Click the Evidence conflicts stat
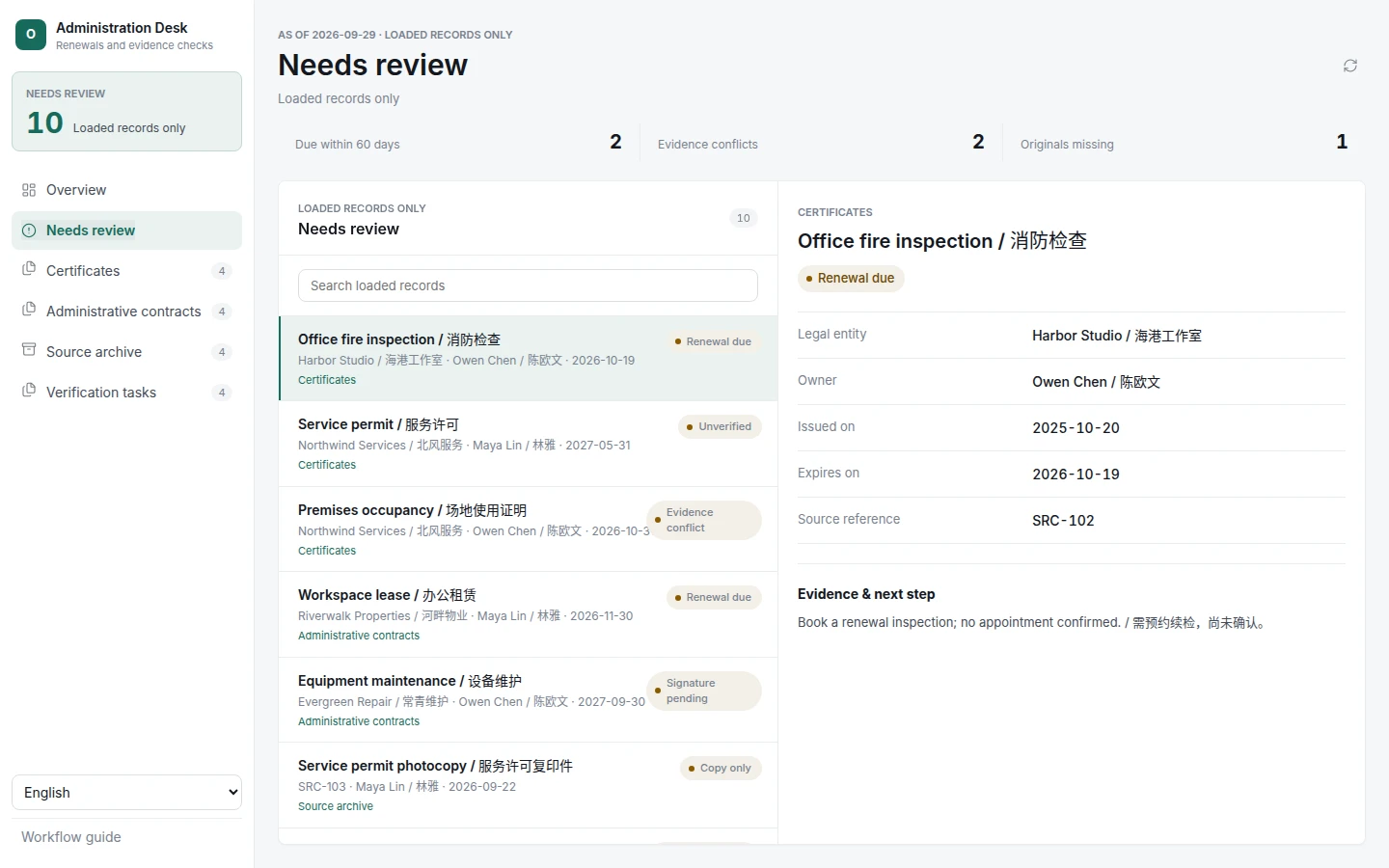 pyautogui.click(x=821, y=144)
